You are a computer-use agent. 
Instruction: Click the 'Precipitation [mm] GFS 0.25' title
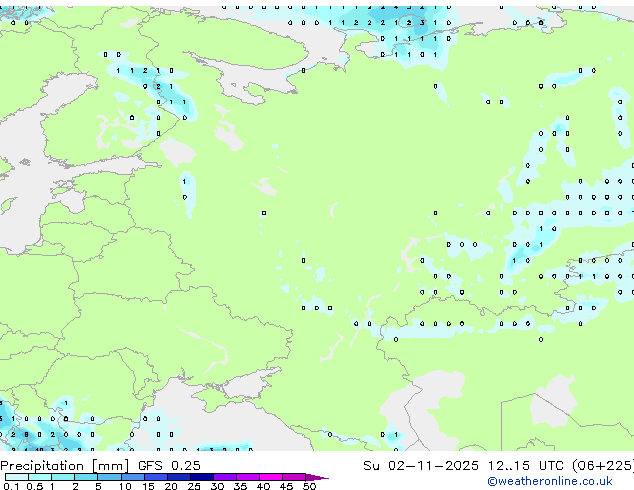click(x=100, y=466)
